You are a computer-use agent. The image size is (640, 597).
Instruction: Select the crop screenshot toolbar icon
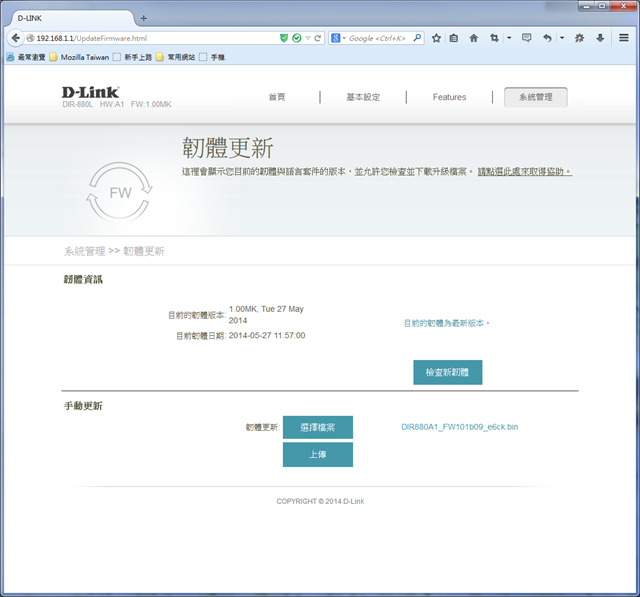click(494, 38)
